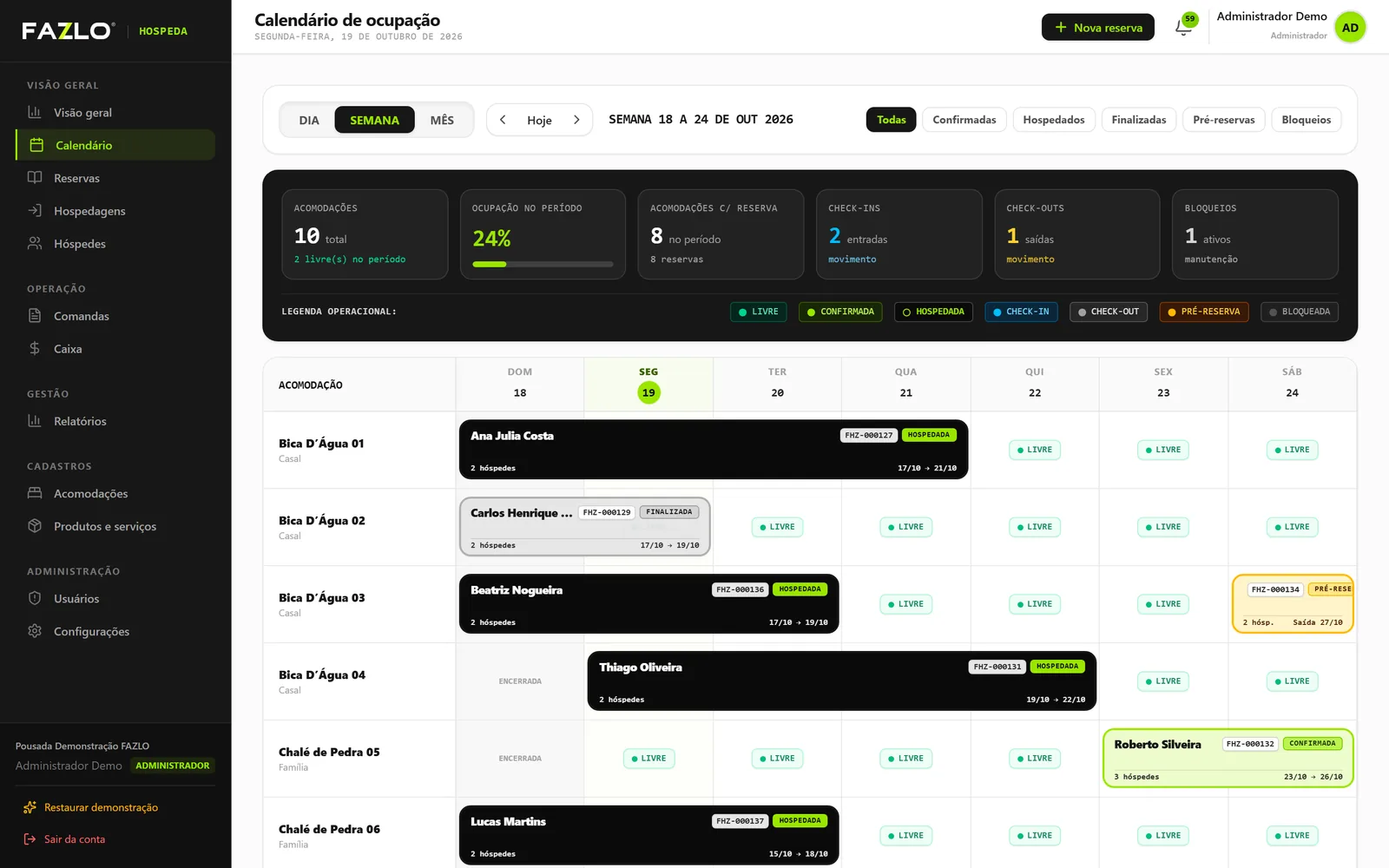
Task: Click the AD user avatar
Action: pyautogui.click(x=1350, y=27)
